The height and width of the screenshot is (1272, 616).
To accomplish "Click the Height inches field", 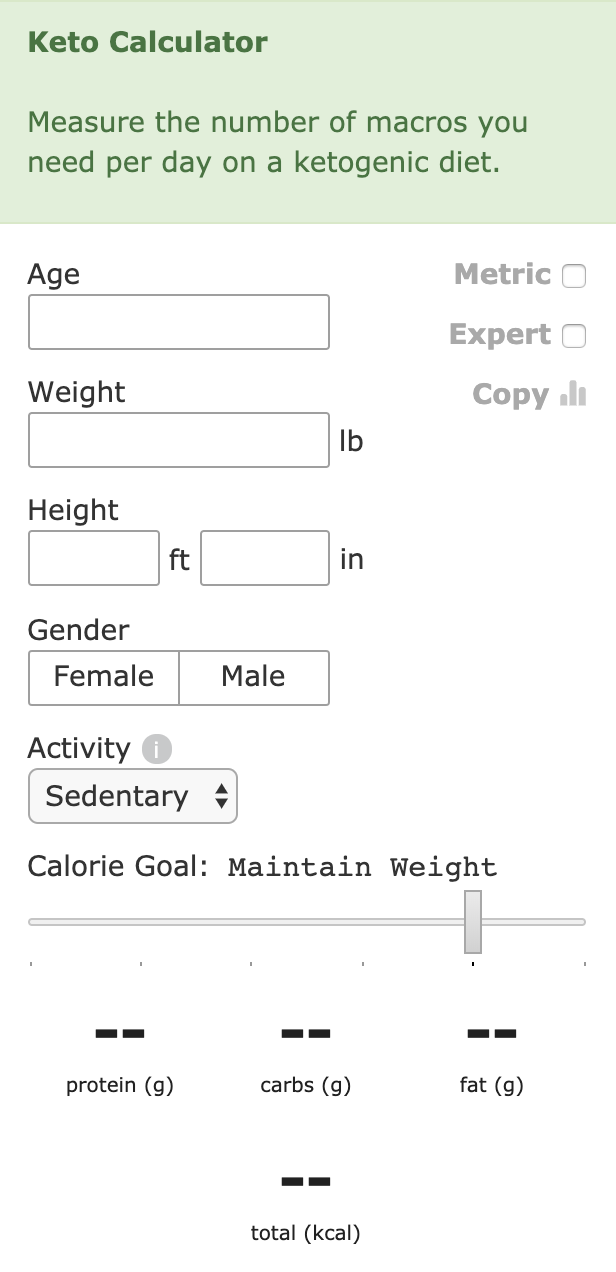I will (265, 558).
